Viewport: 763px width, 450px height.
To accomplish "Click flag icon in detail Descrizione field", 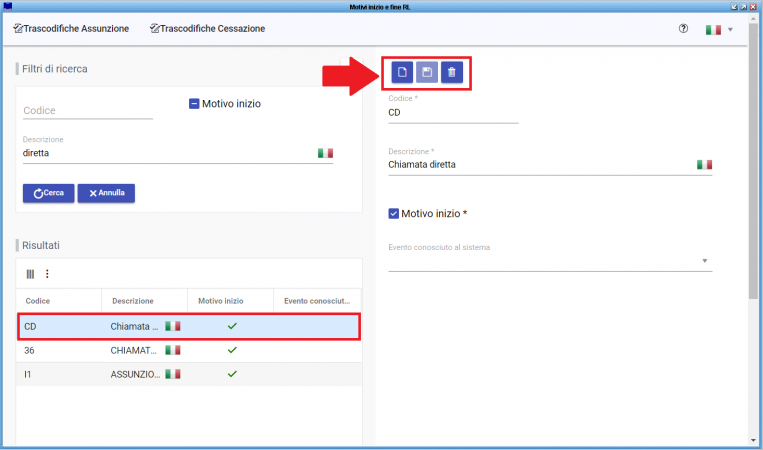I will (x=704, y=165).
